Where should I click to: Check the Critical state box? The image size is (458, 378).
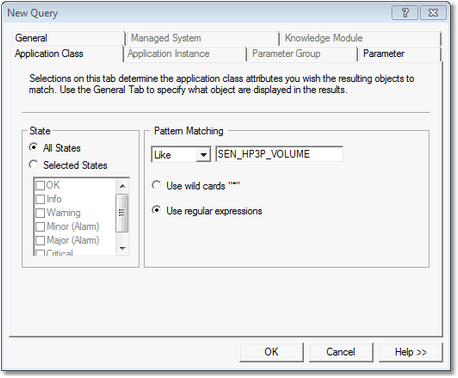pos(40,253)
